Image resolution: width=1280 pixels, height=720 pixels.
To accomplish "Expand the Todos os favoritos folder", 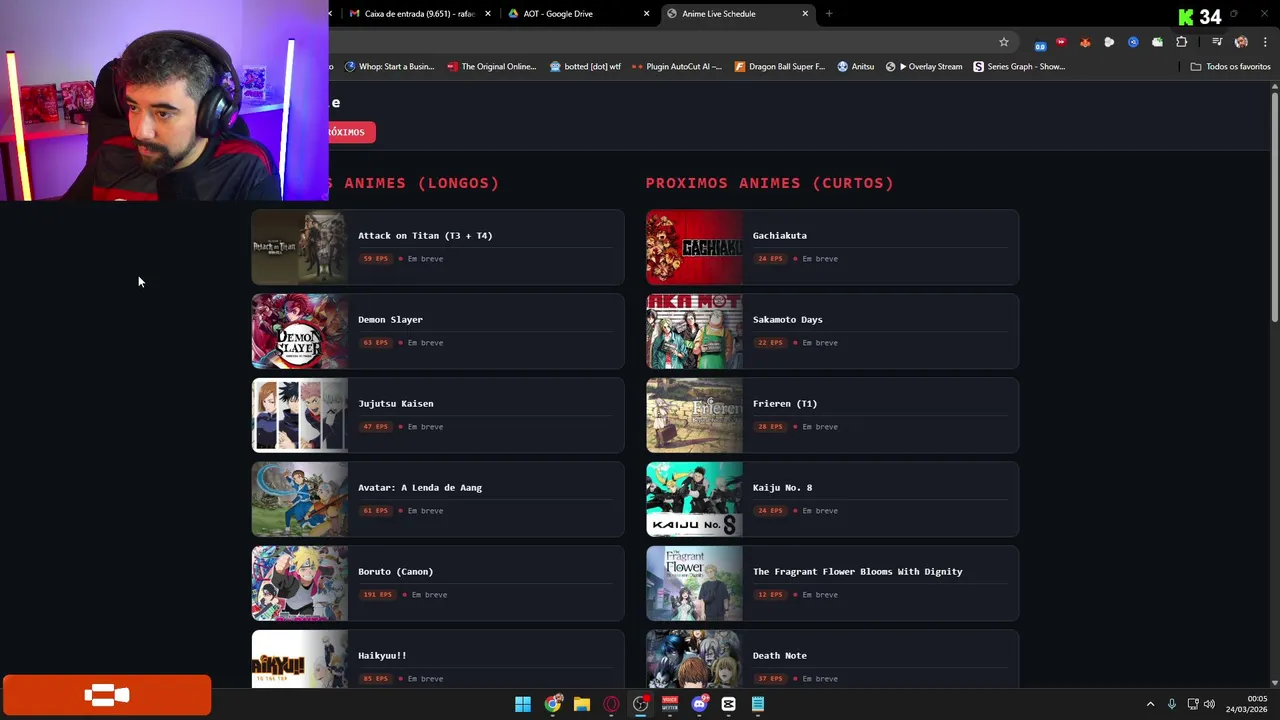I will (1230, 67).
